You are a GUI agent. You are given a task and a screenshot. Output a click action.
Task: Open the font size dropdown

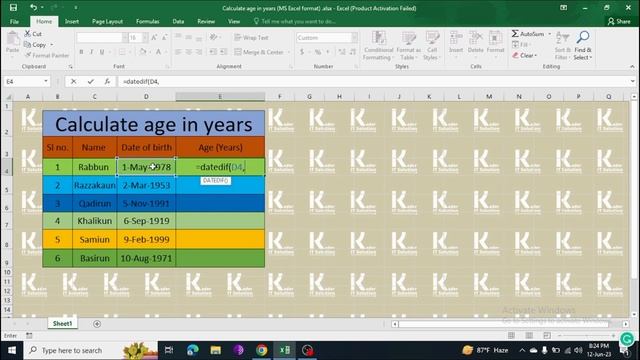coord(145,38)
